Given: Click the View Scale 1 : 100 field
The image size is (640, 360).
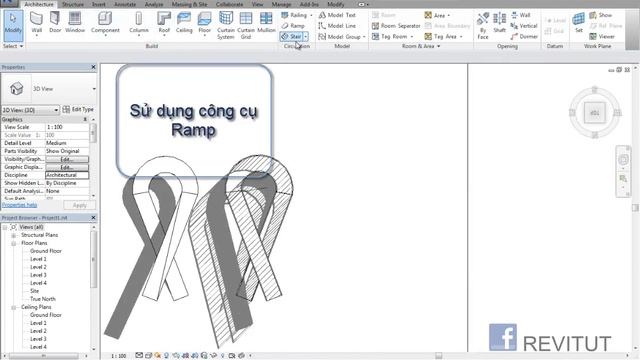Looking at the screenshot, I should click(x=67, y=127).
